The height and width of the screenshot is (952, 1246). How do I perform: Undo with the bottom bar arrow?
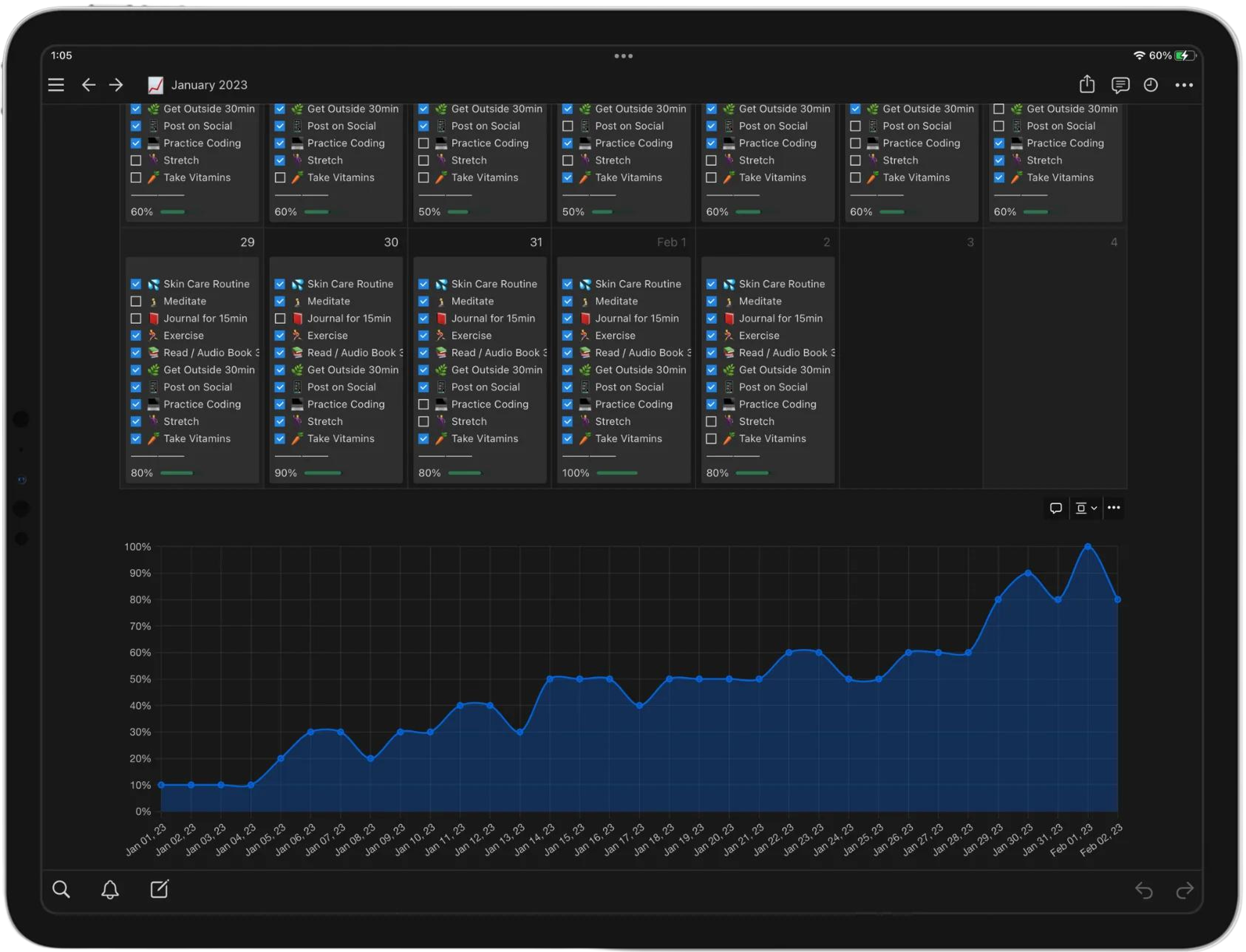[x=1144, y=891]
